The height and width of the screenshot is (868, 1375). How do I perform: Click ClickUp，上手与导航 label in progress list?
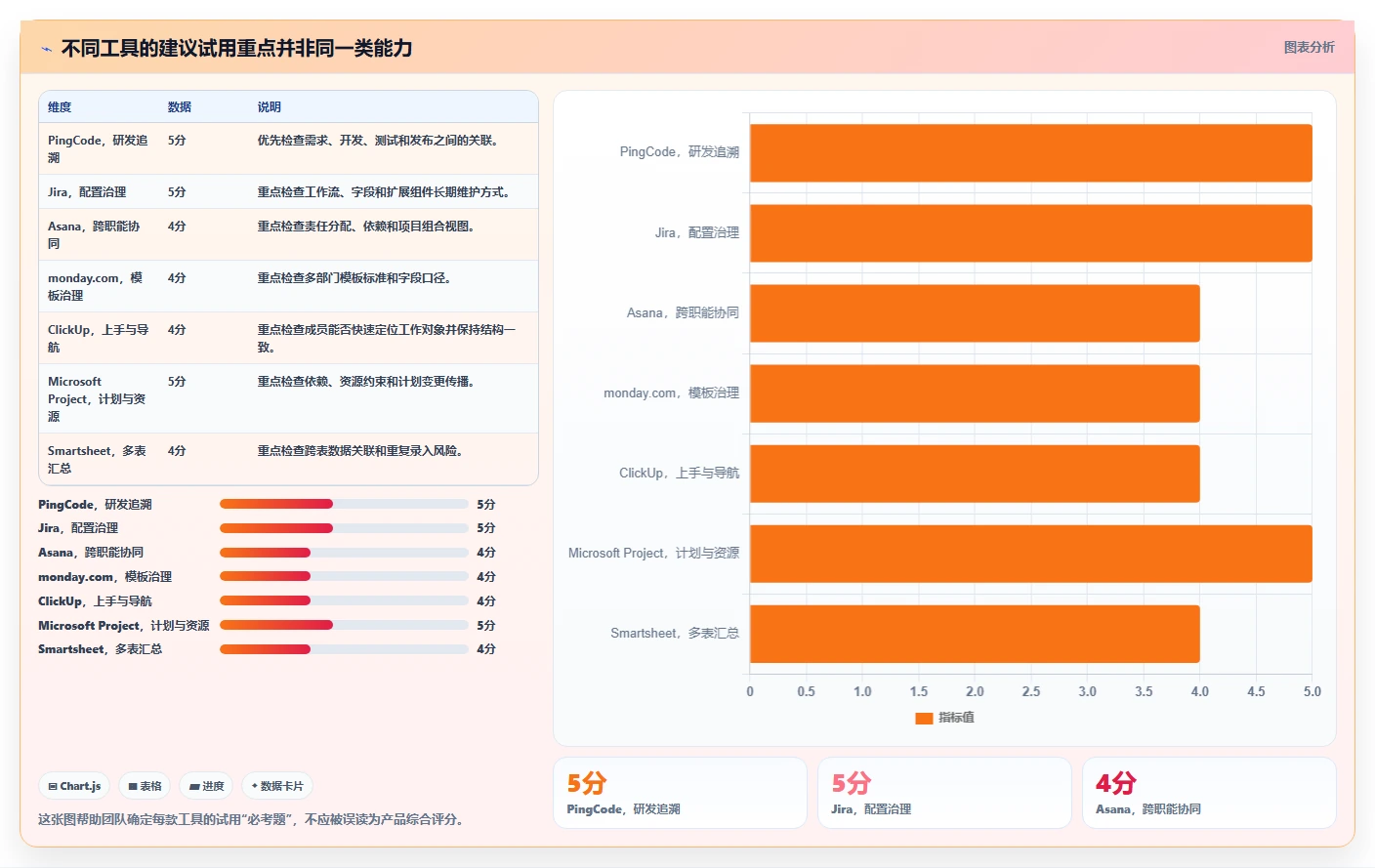click(x=95, y=601)
